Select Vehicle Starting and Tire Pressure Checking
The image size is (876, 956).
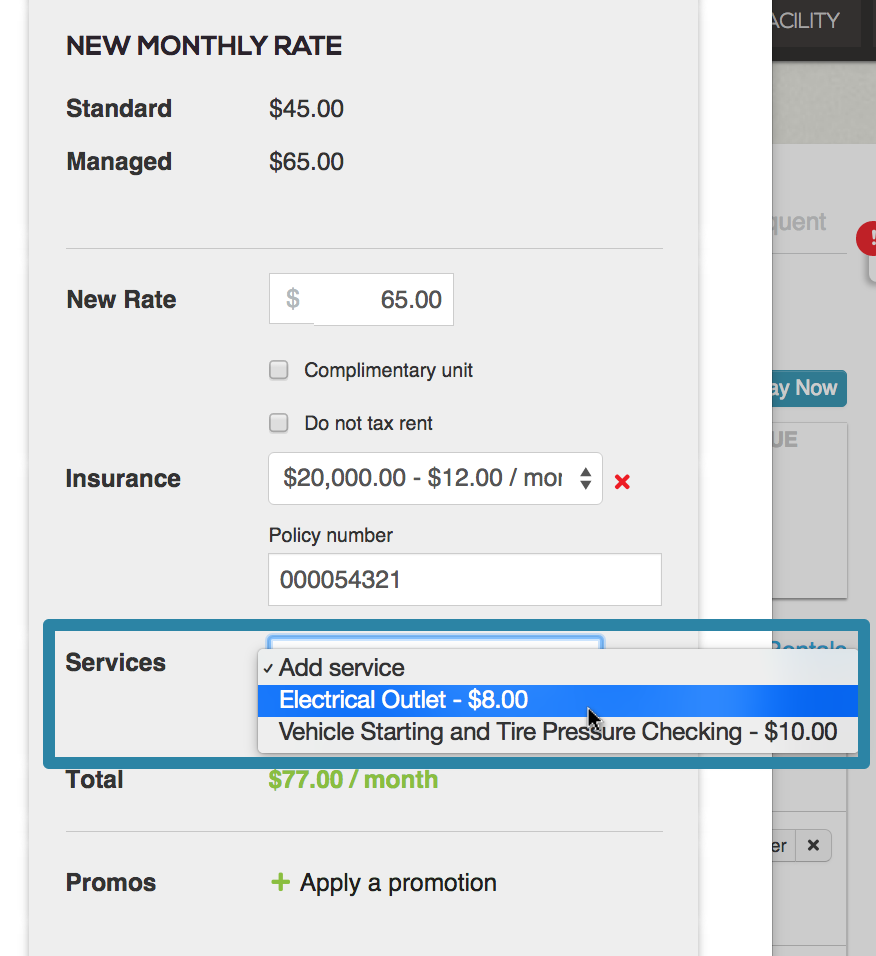tap(557, 732)
